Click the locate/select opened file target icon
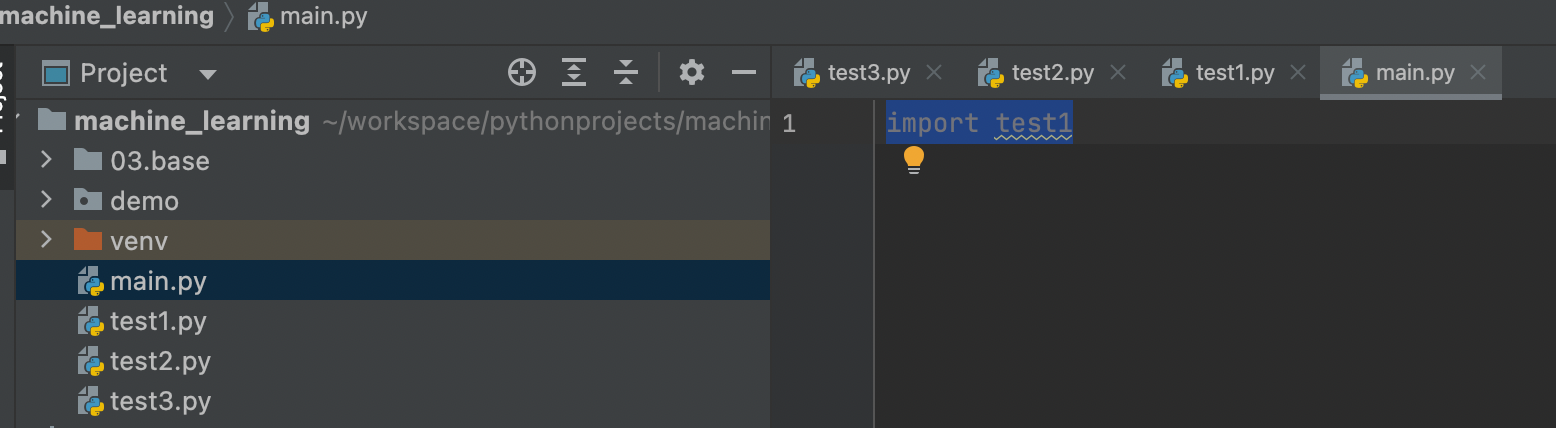This screenshot has width=1556, height=428. (522, 72)
